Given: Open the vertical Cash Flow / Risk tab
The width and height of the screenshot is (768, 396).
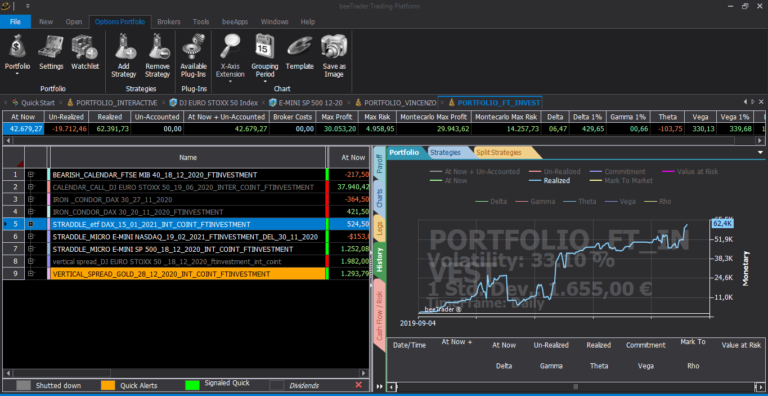Looking at the screenshot, I should coord(379,316).
